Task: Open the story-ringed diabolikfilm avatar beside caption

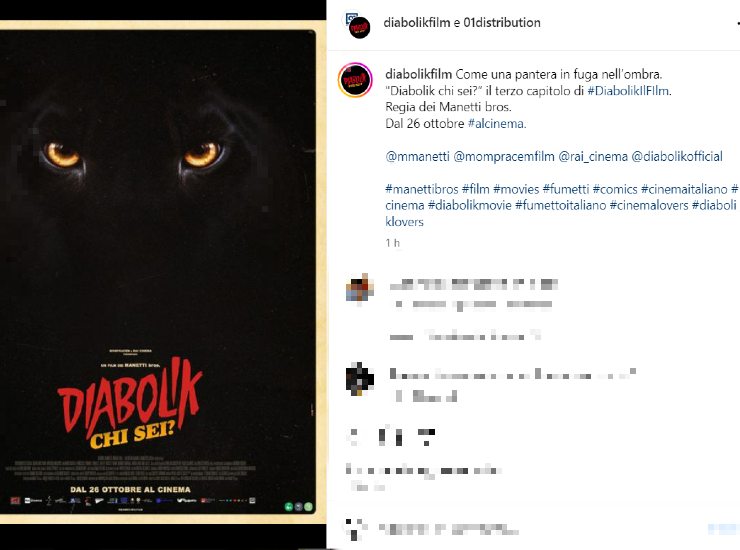Action: [x=355, y=80]
